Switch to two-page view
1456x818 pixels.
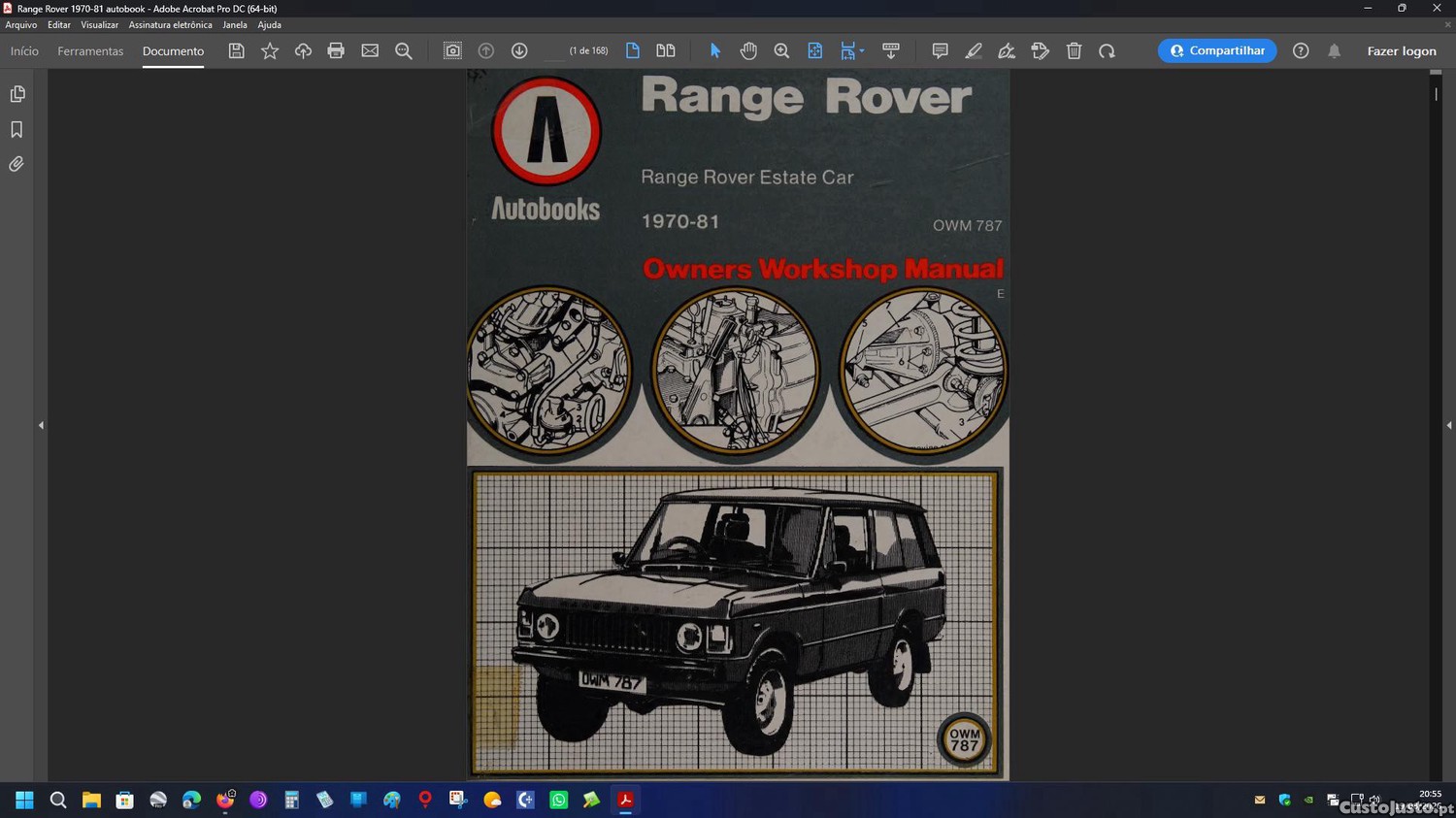click(x=666, y=50)
